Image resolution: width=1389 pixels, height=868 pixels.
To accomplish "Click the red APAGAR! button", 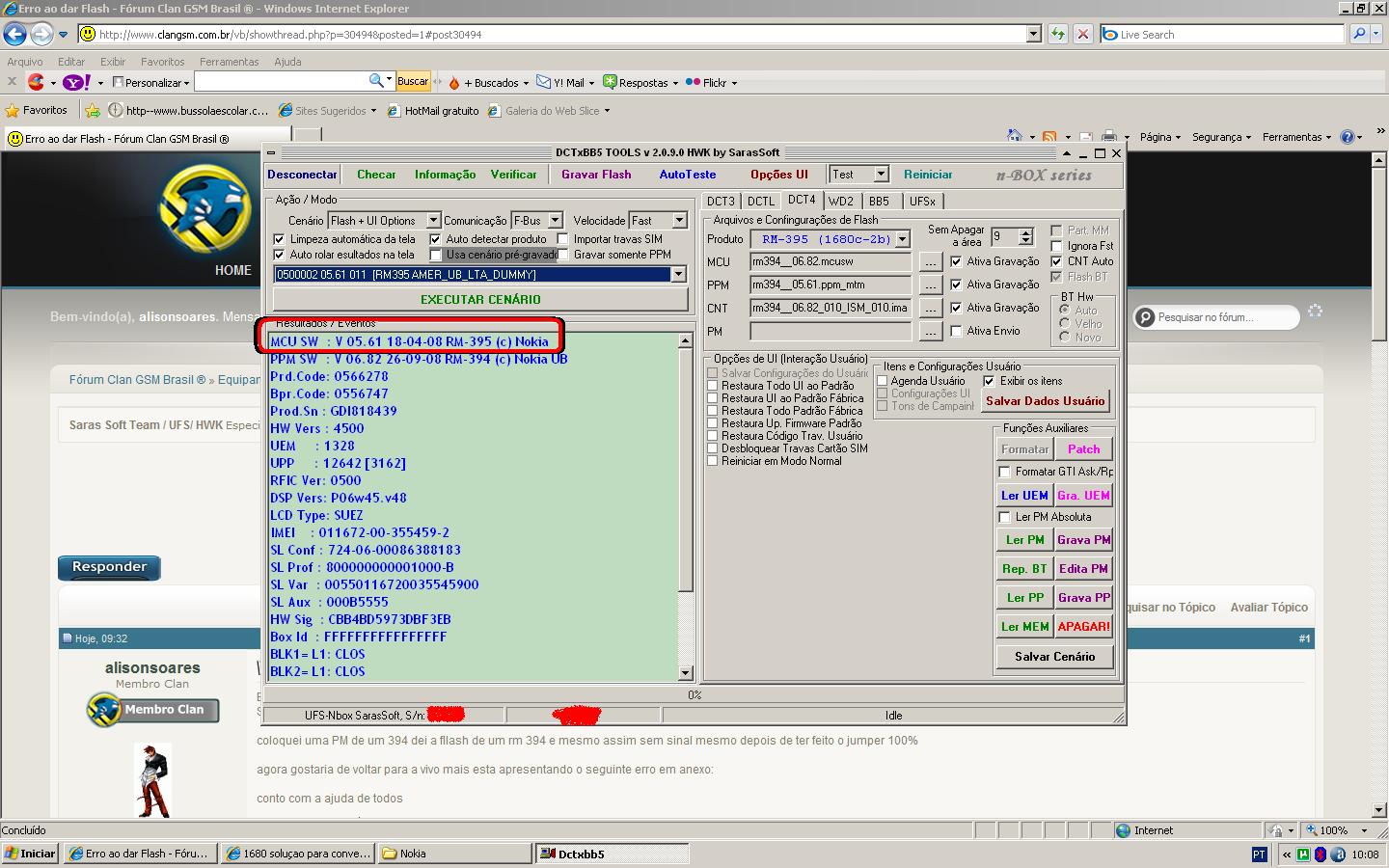I will (1083, 627).
